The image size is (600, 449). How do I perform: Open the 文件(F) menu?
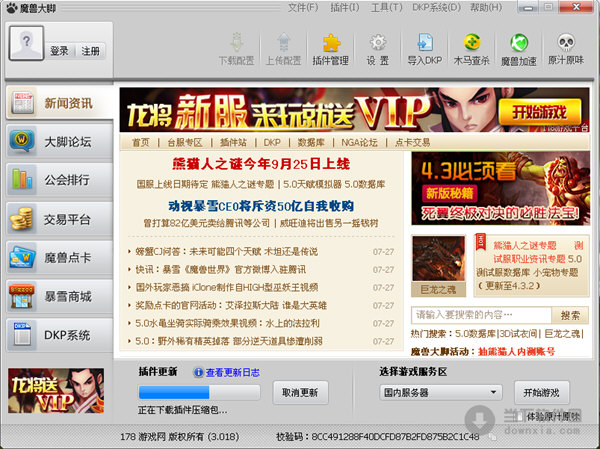(x=303, y=8)
